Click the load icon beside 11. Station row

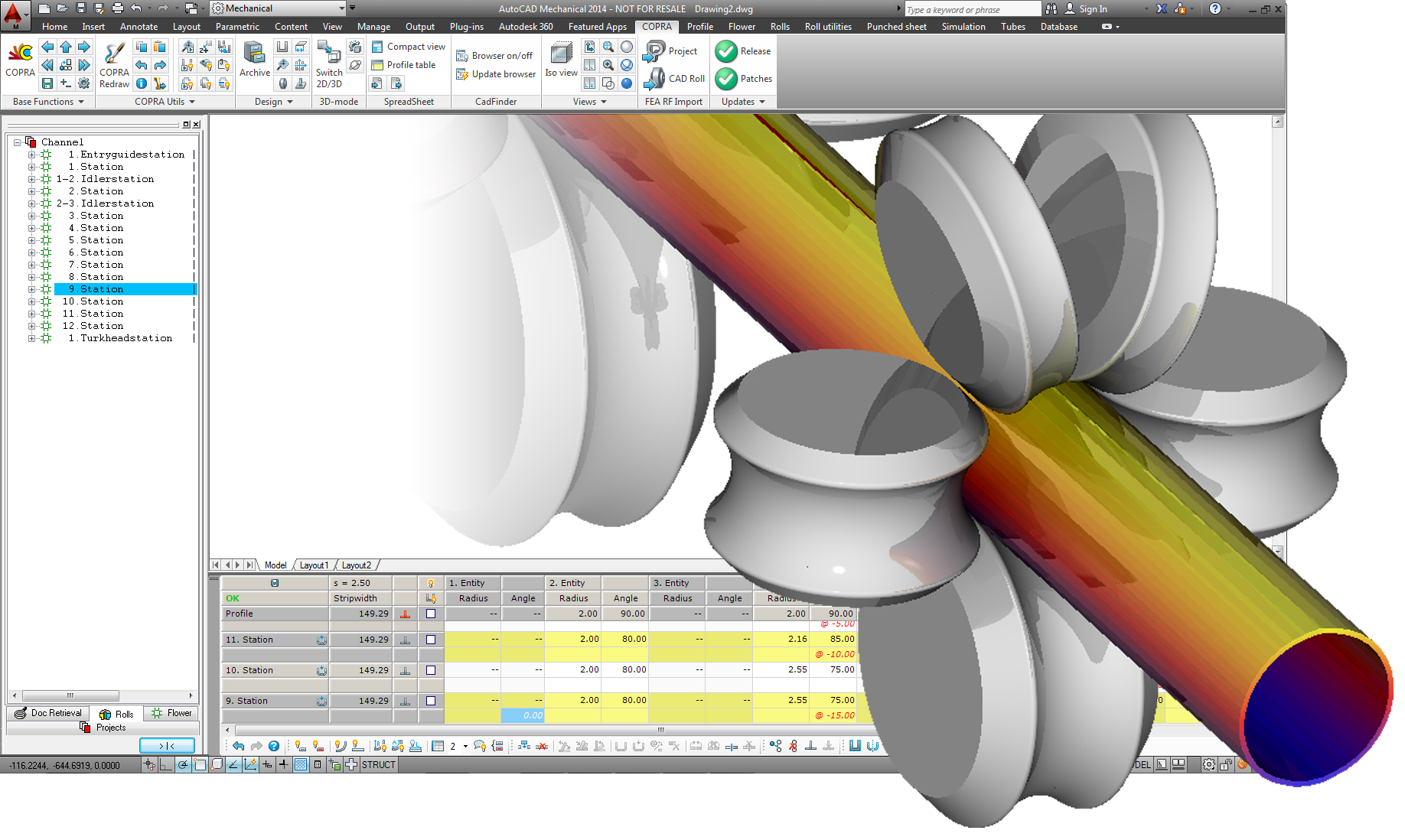pos(321,640)
